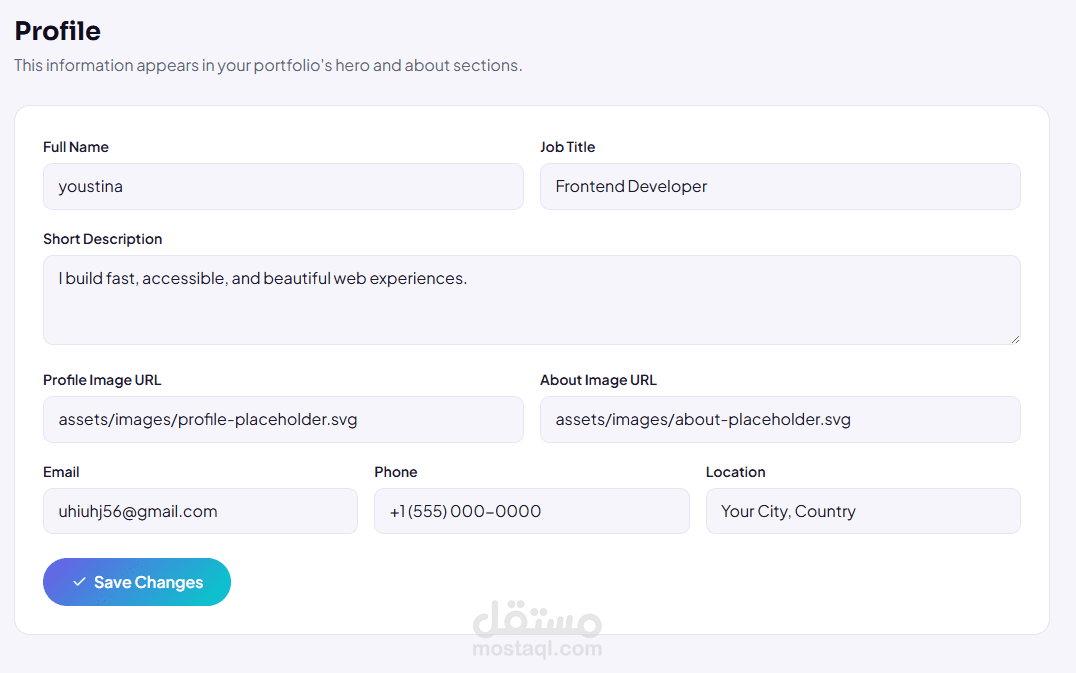Focus the Full Name input field
The width and height of the screenshot is (1076, 673).
coord(283,187)
